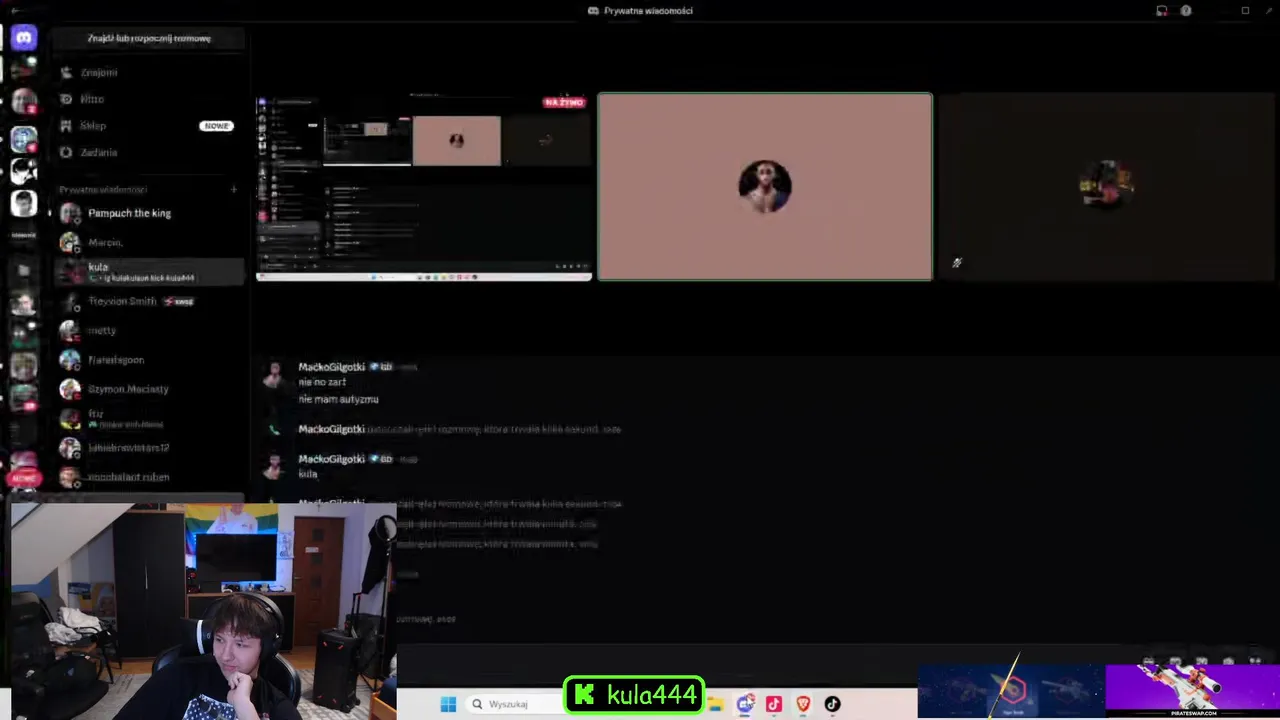The image size is (1280, 720).
Task: Select the dark participant tile on the right
Action: (x=1108, y=187)
